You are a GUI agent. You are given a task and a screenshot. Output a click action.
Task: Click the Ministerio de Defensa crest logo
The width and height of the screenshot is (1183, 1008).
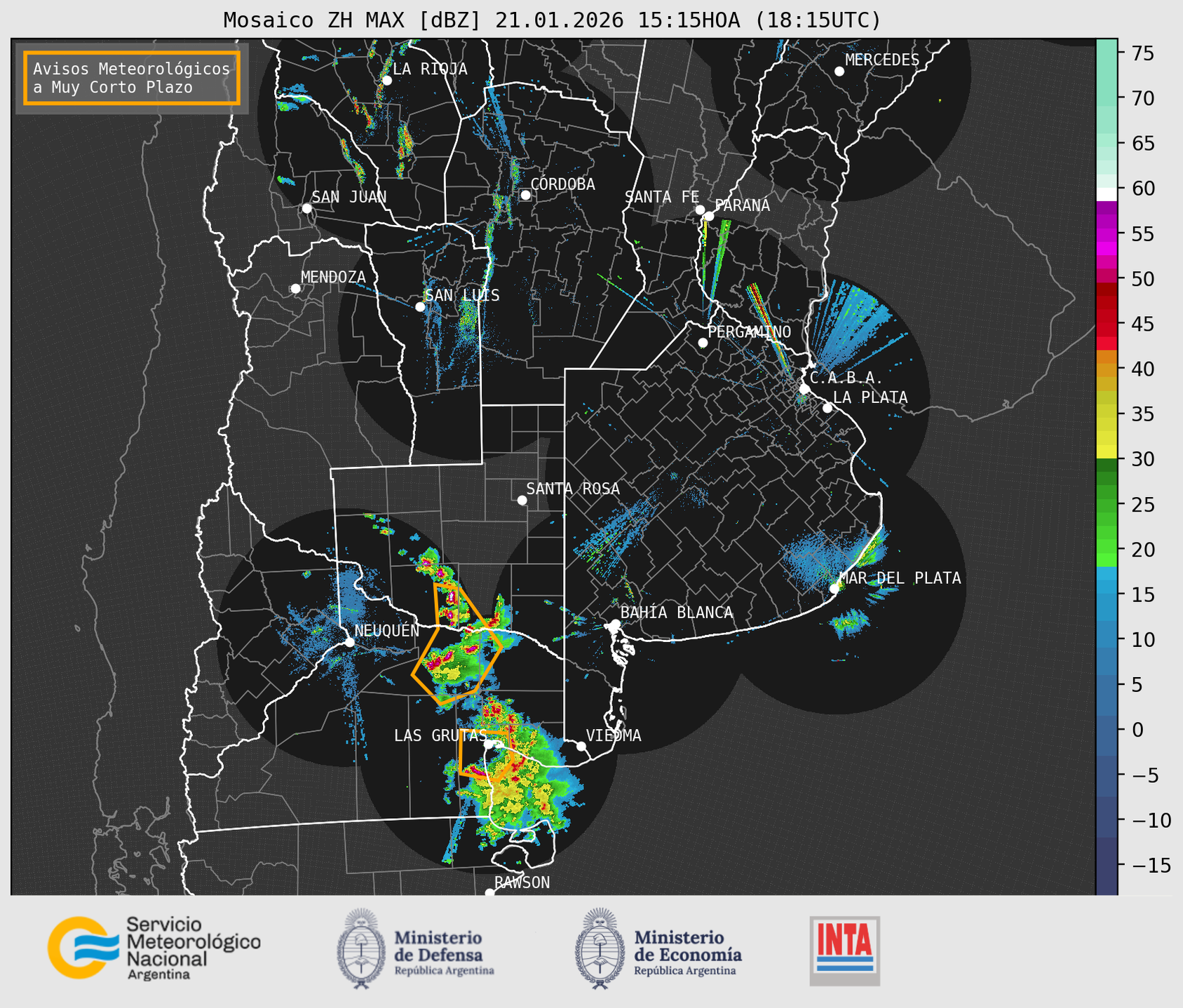[362, 948]
